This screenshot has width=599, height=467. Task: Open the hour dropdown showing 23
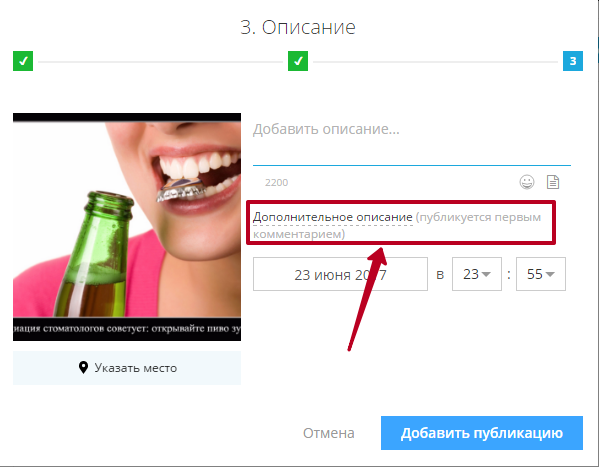477,274
